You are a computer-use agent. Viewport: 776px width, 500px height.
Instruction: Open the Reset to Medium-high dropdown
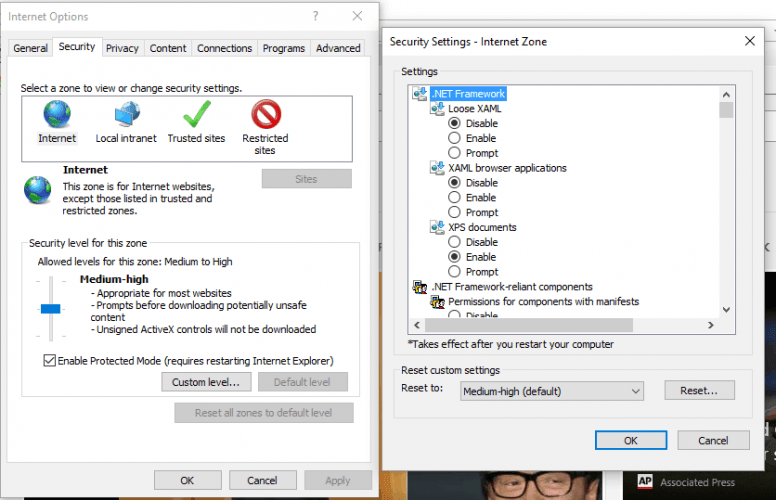pyautogui.click(x=552, y=391)
